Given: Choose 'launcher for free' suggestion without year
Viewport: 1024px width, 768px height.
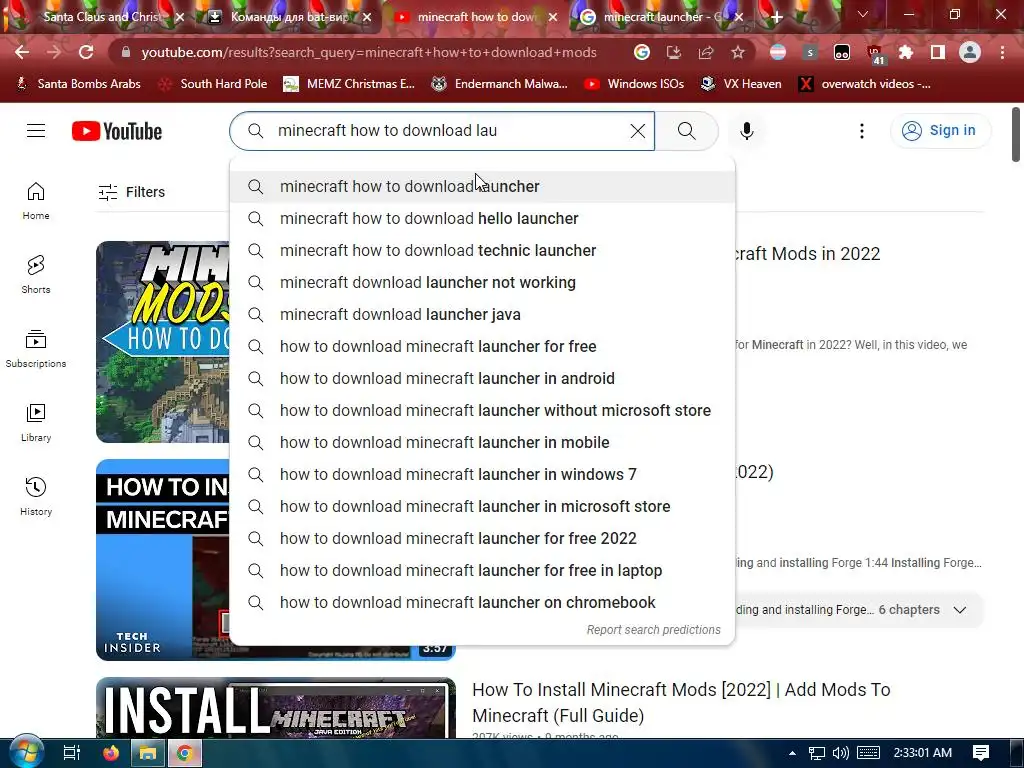Looking at the screenshot, I should coord(482,346).
